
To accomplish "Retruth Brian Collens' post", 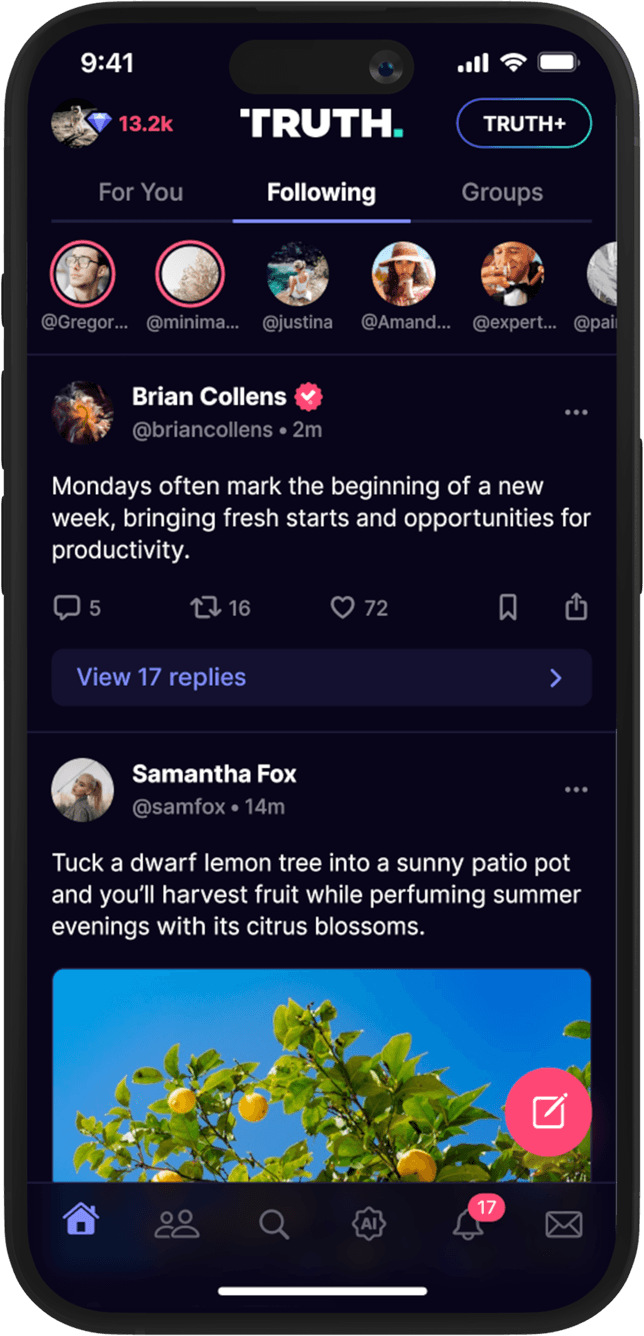I will (205, 607).
